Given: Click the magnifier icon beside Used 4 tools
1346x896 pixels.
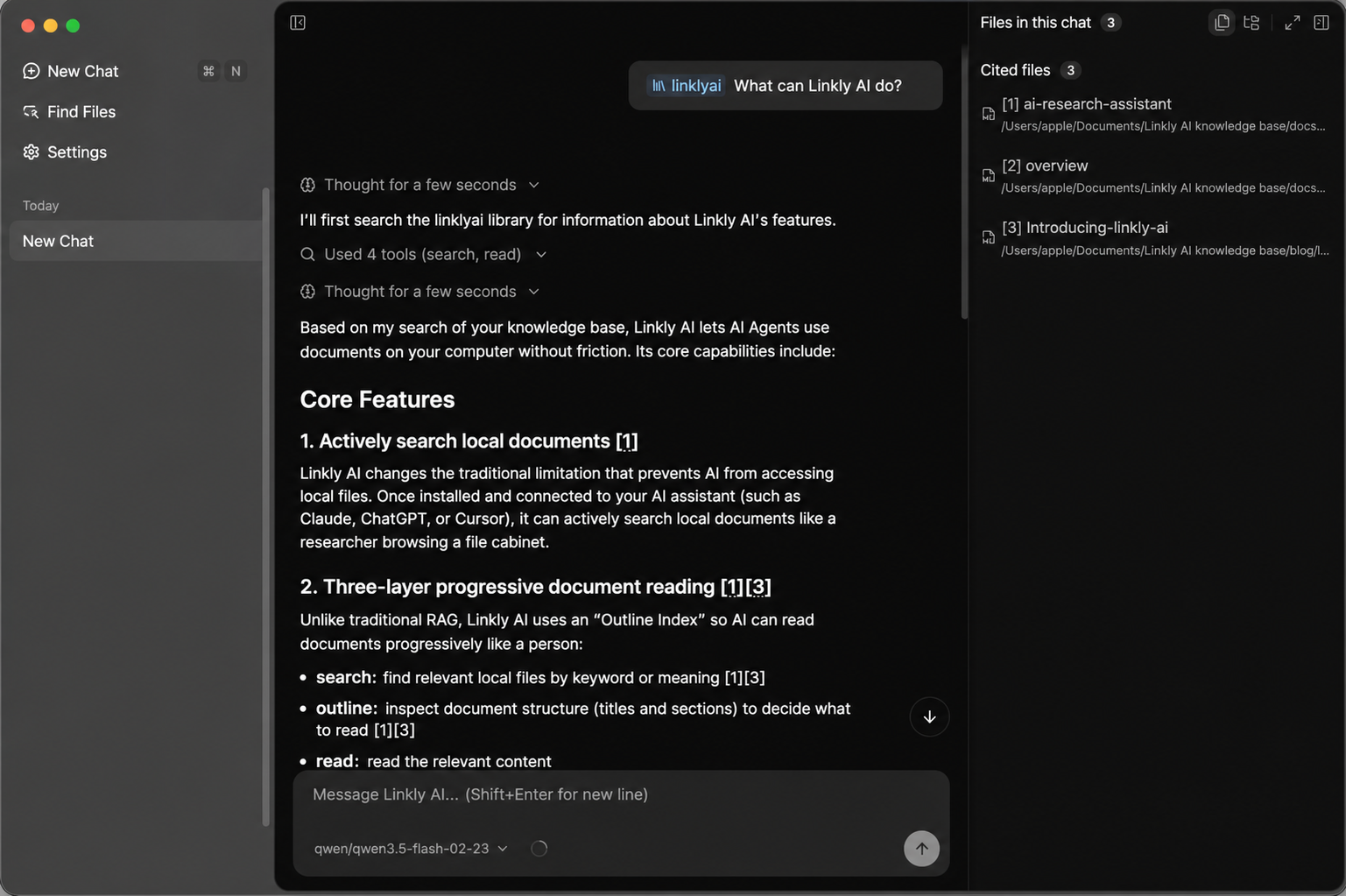Looking at the screenshot, I should tap(307, 254).
